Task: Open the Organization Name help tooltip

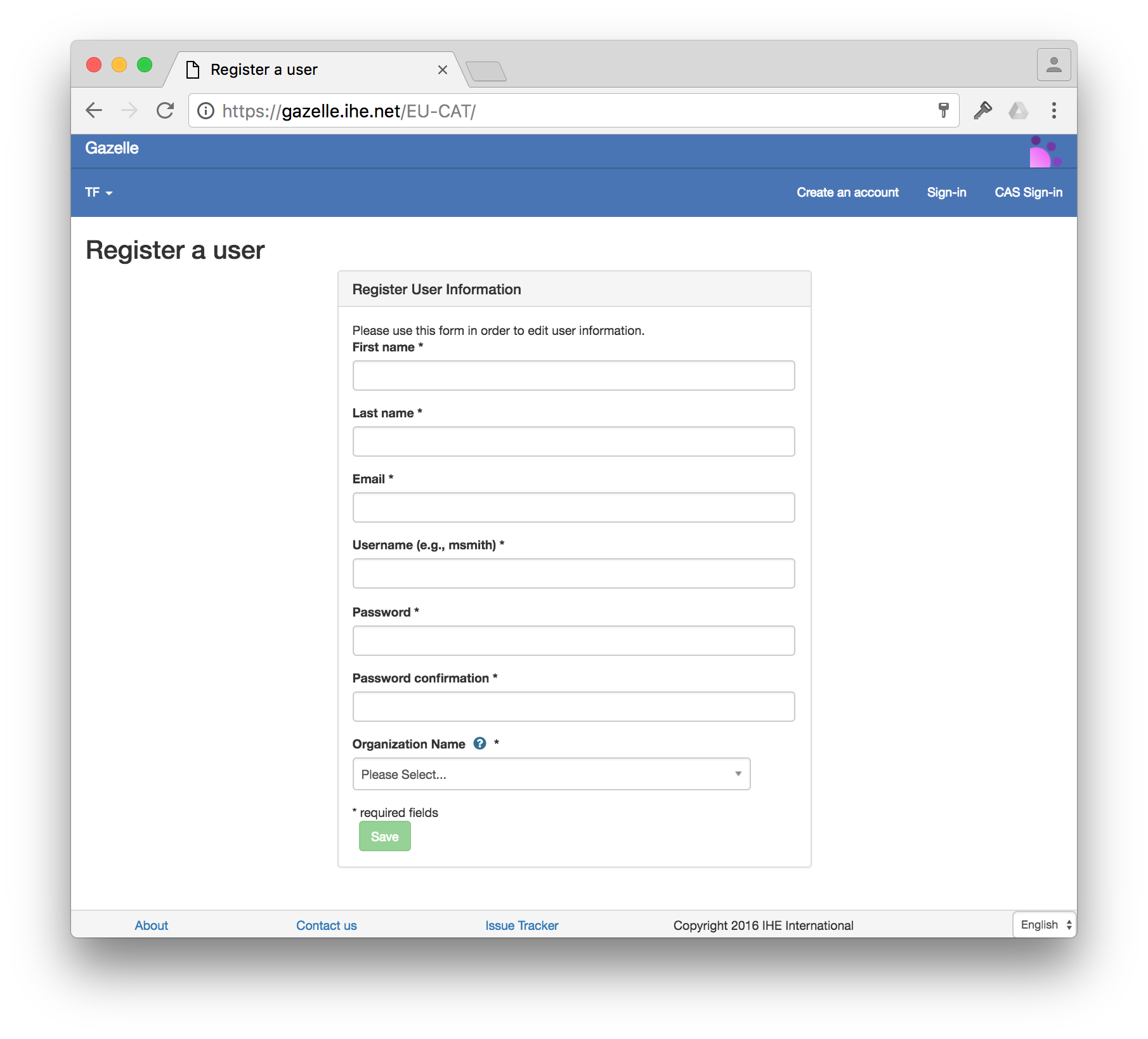Action: (480, 743)
